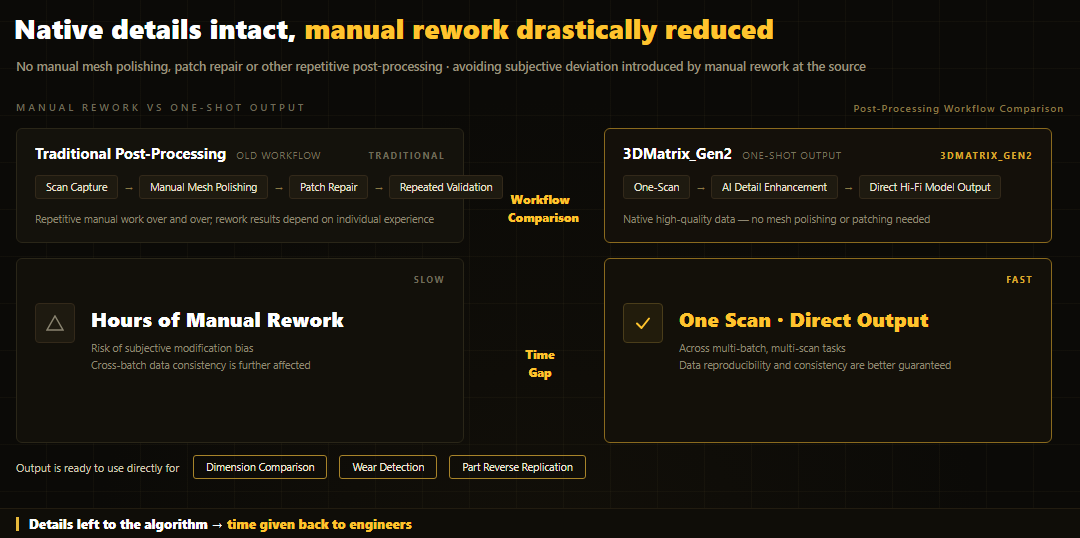Click the orange 3DMATRIX_GEN2 badge text

986,156
